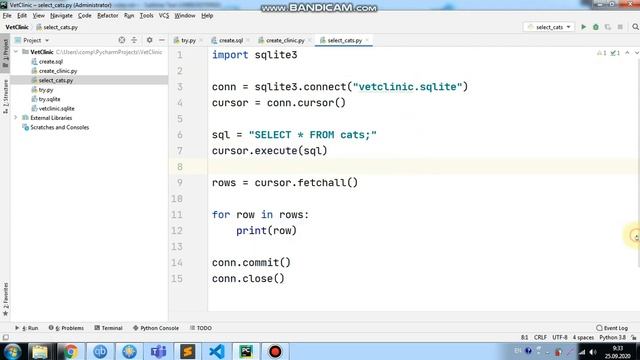
Task: Open Windows Start menu
Action: pos(12,351)
